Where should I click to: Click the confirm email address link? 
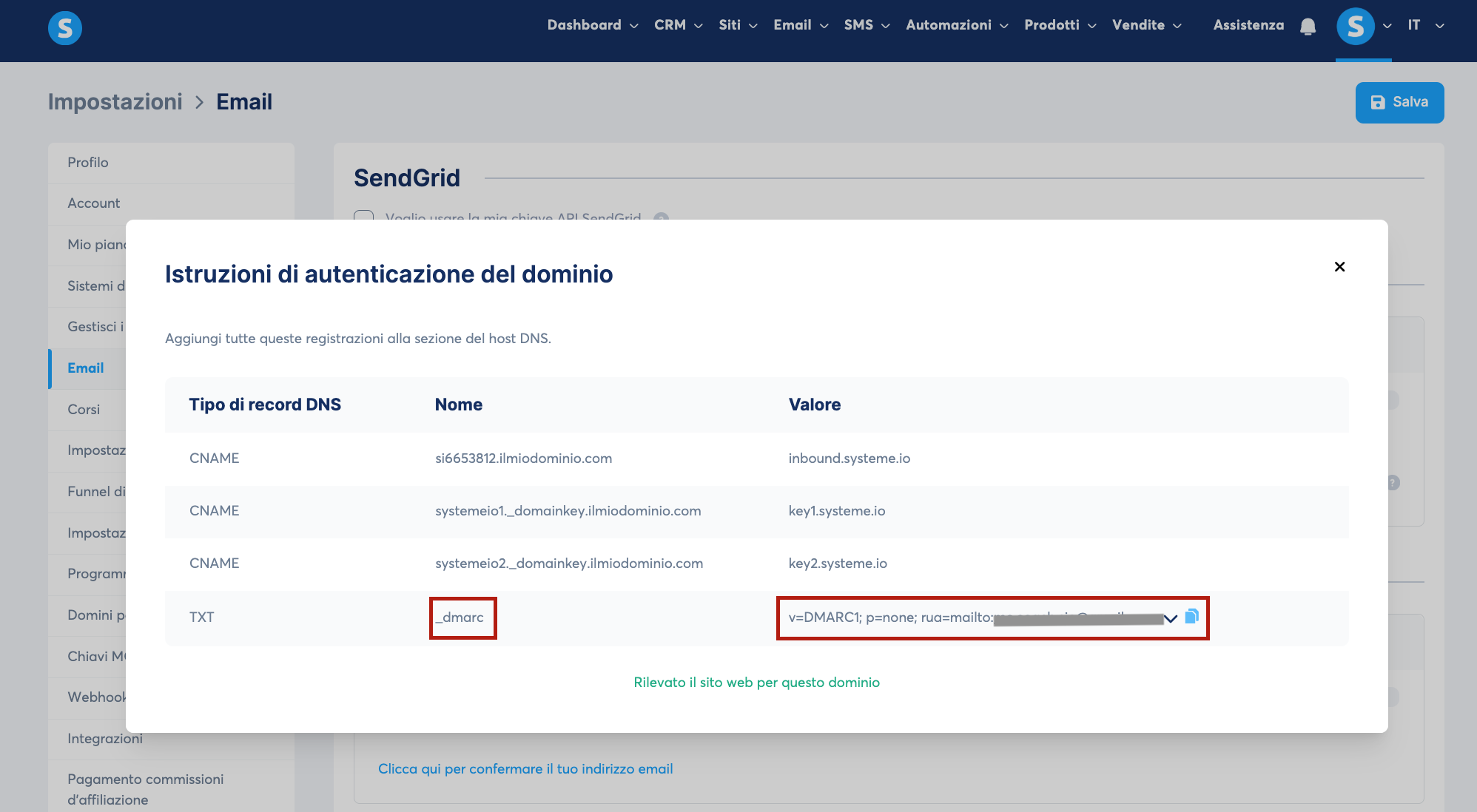(x=525, y=769)
